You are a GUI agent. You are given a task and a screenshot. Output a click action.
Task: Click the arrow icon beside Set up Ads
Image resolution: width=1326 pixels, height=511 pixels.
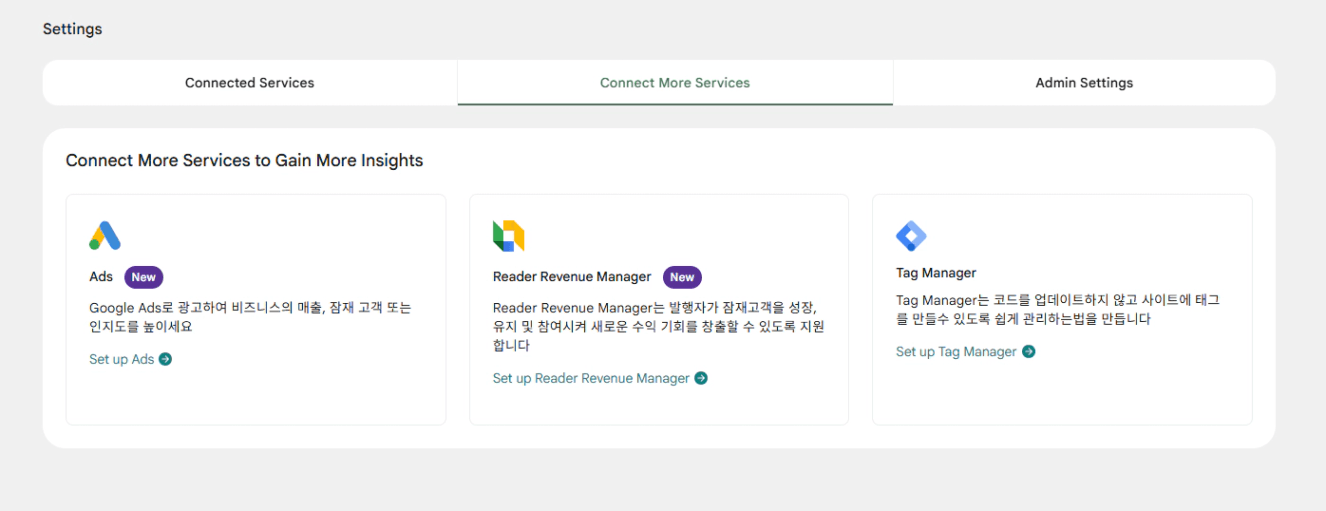(166, 359)
